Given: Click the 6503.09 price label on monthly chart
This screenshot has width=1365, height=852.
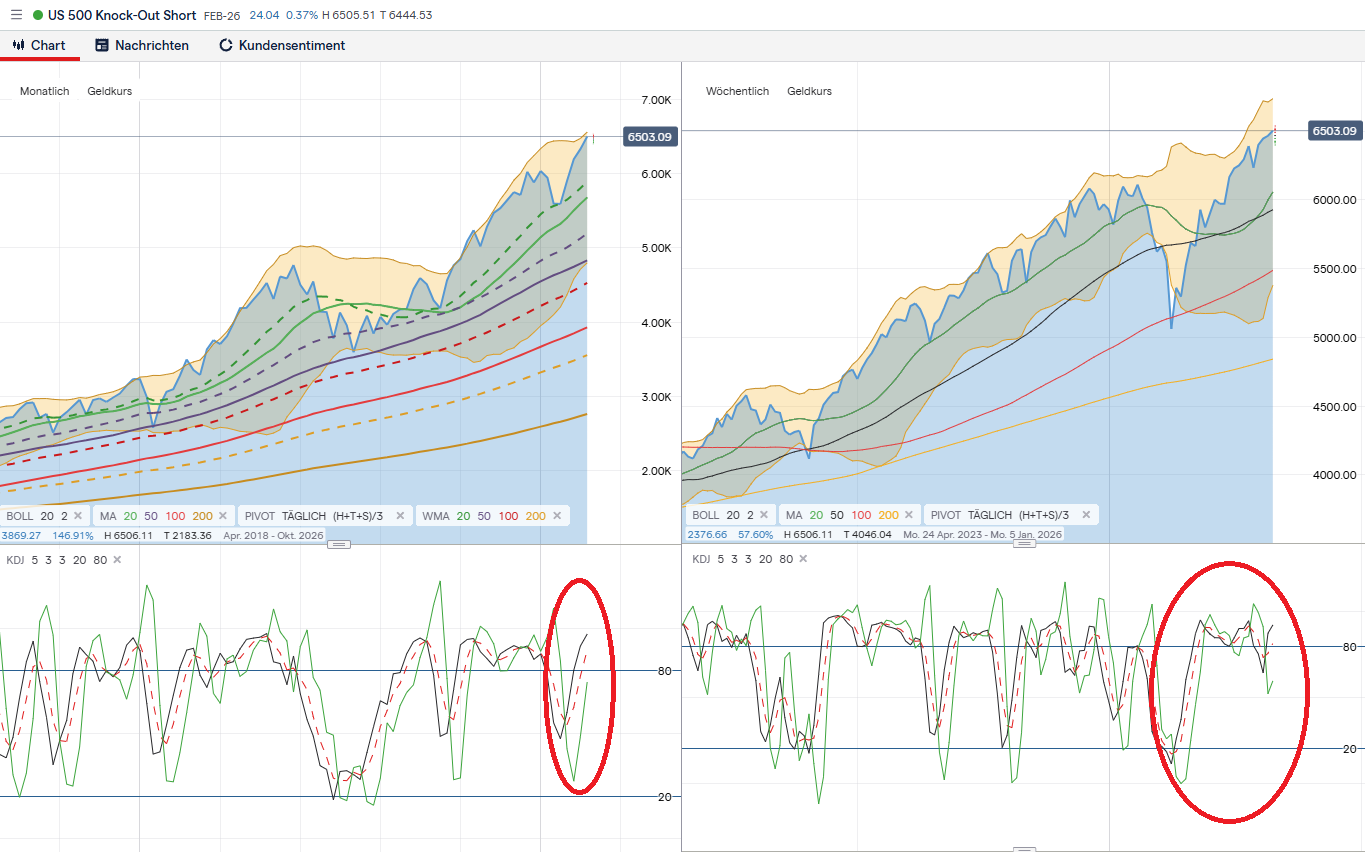Looking at the screenshot, I should tap(650, 136).
